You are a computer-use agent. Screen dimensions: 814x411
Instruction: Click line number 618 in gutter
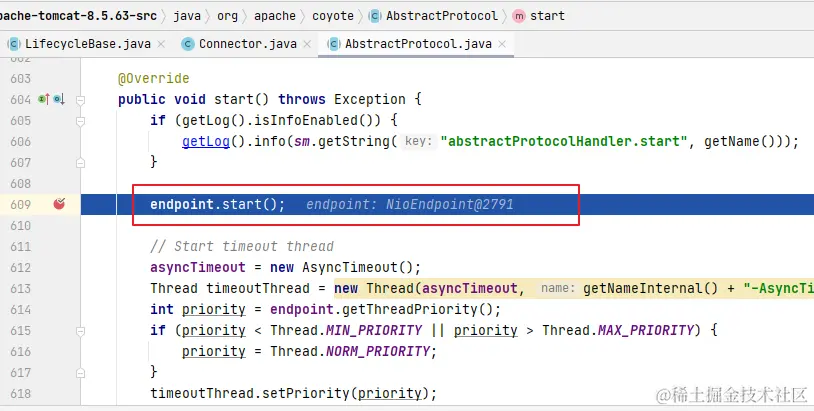click(21, 393)
